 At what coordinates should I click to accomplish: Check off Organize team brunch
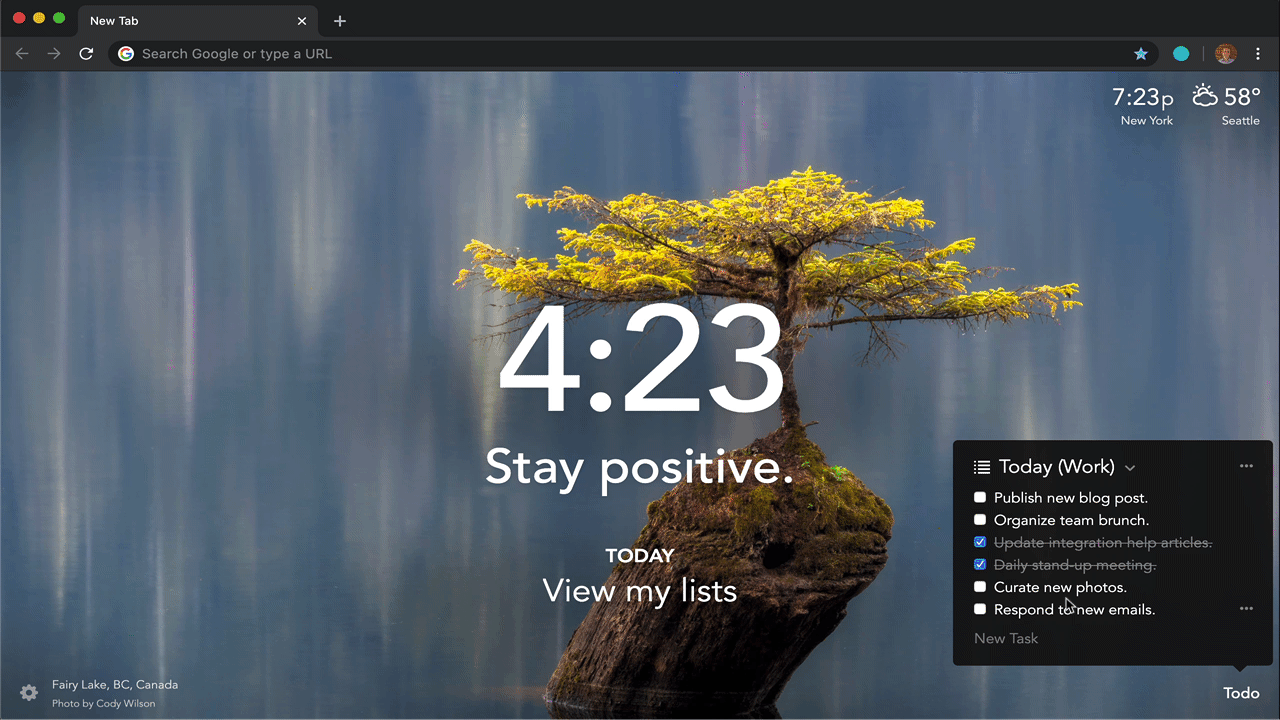[x=980, y=520]
